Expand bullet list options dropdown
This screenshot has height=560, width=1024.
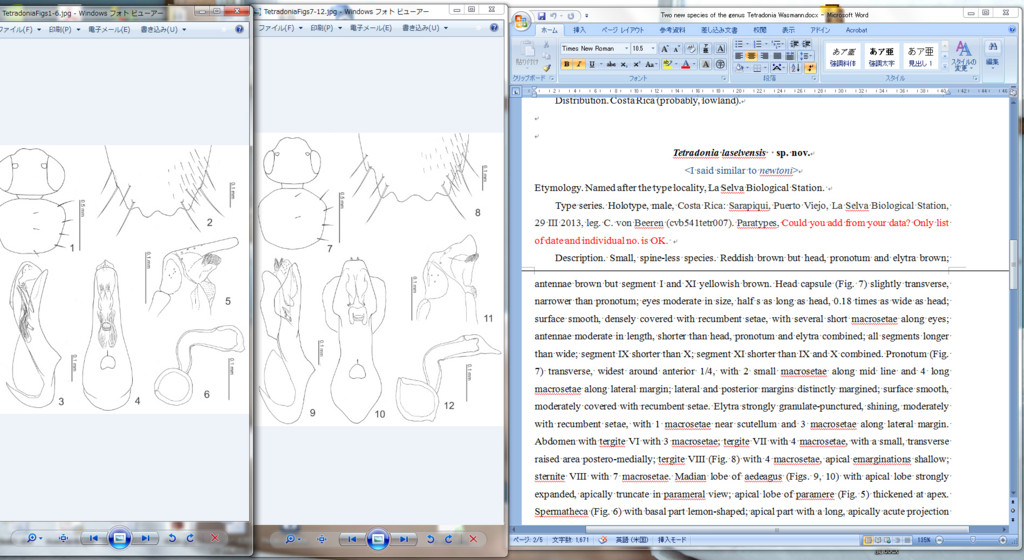[x=748, y=44]
